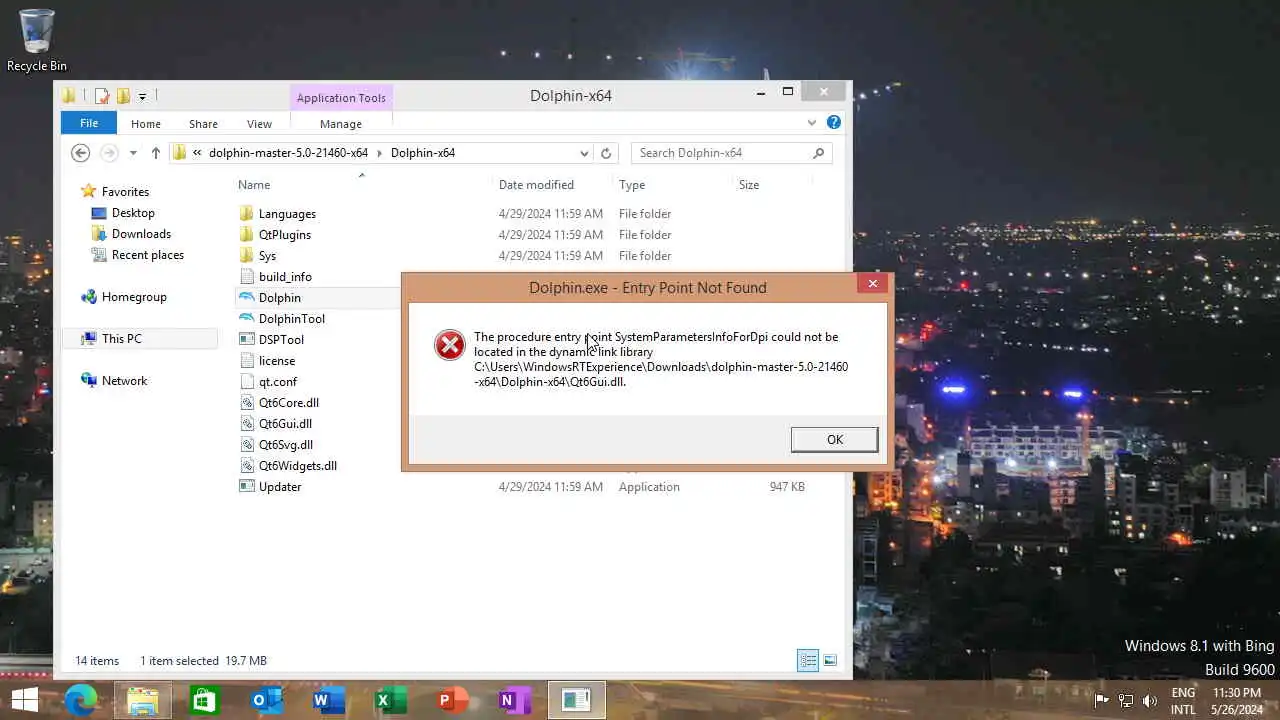The width and height of the screenshot is (1280, 720).
Task: Open Action Center flag icon
Action: [x=1102, y=700]
